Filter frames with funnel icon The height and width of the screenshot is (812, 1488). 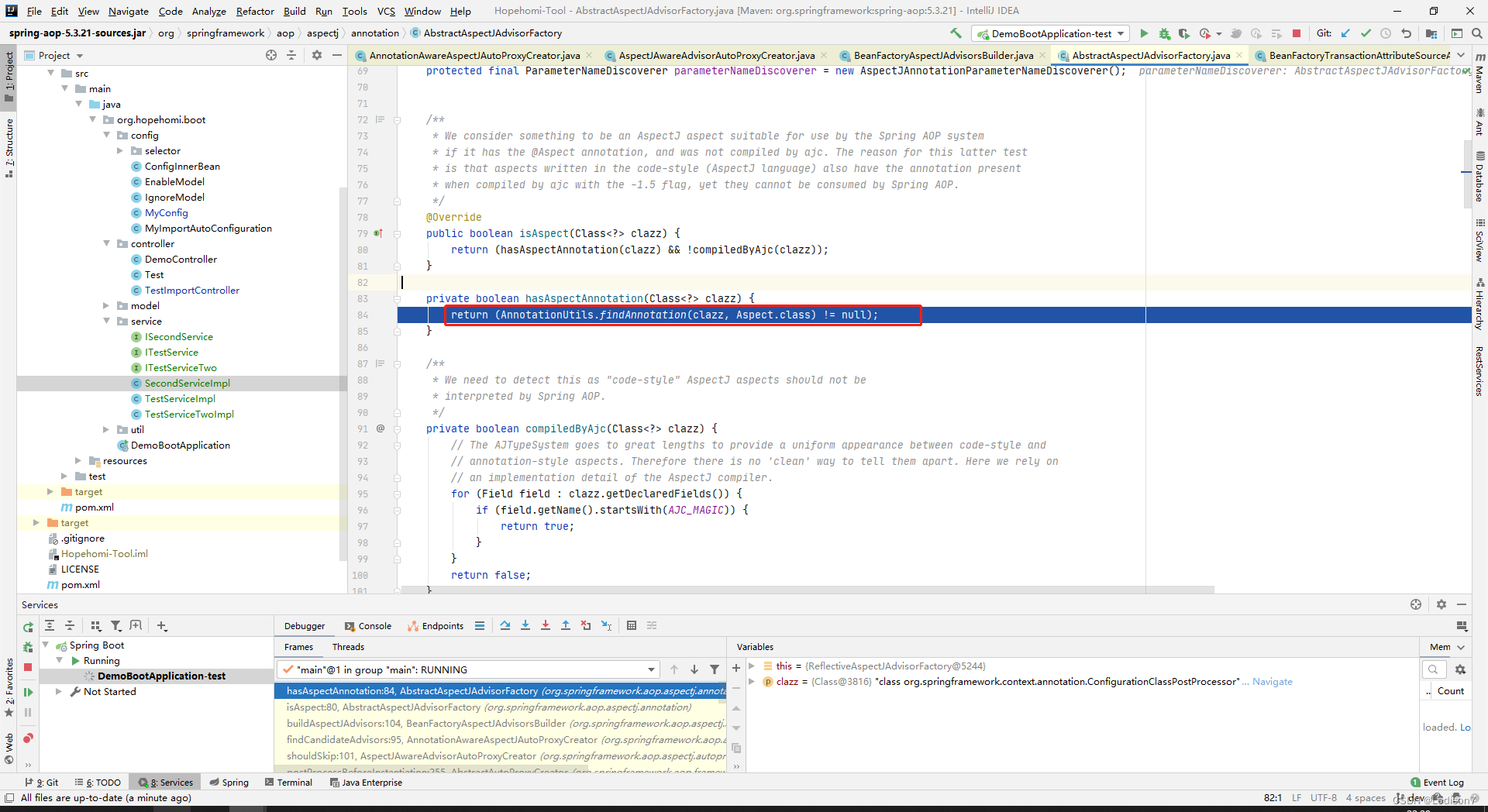click(715, 669)
